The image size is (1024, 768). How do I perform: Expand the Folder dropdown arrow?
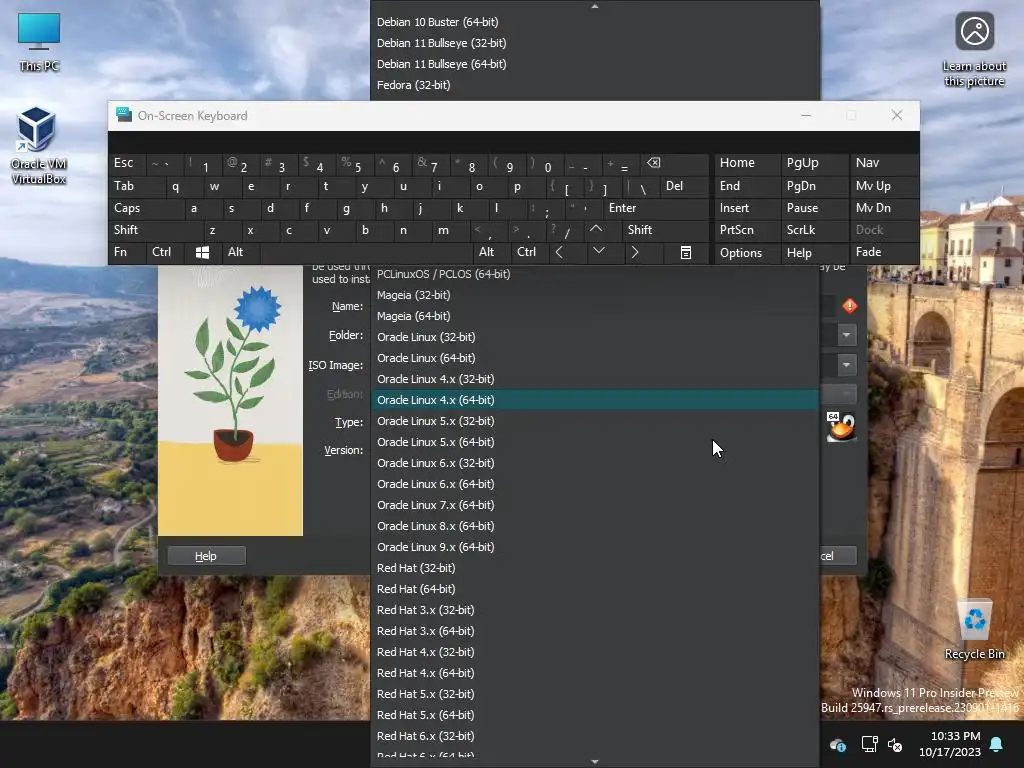[846, 335]
